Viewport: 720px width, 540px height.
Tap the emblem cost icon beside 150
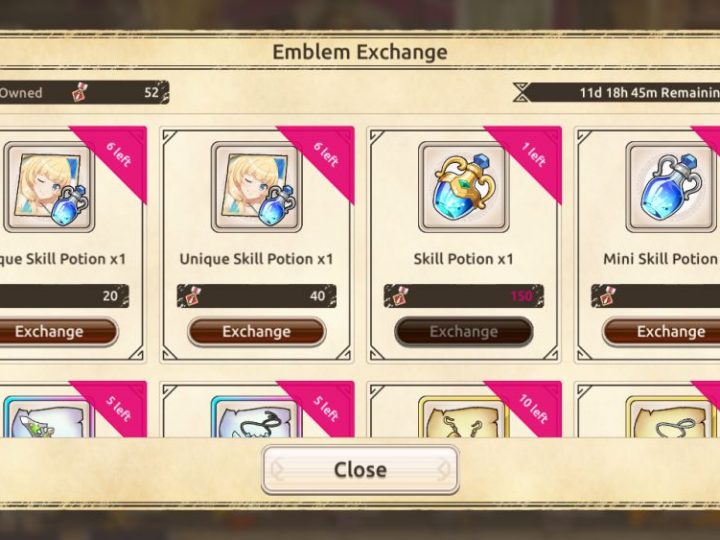[398, 296]
